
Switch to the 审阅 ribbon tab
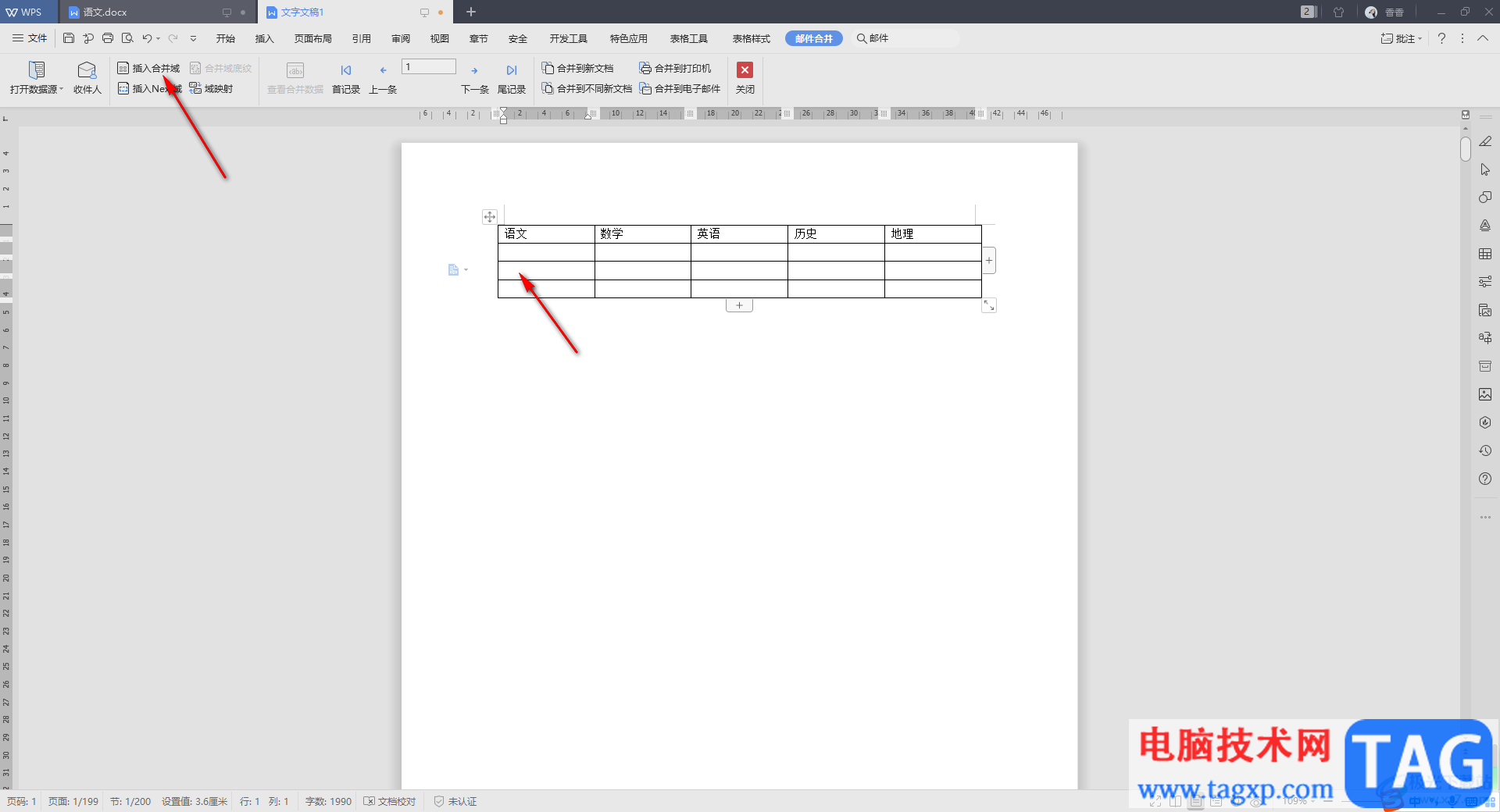(x=401, y=38)
